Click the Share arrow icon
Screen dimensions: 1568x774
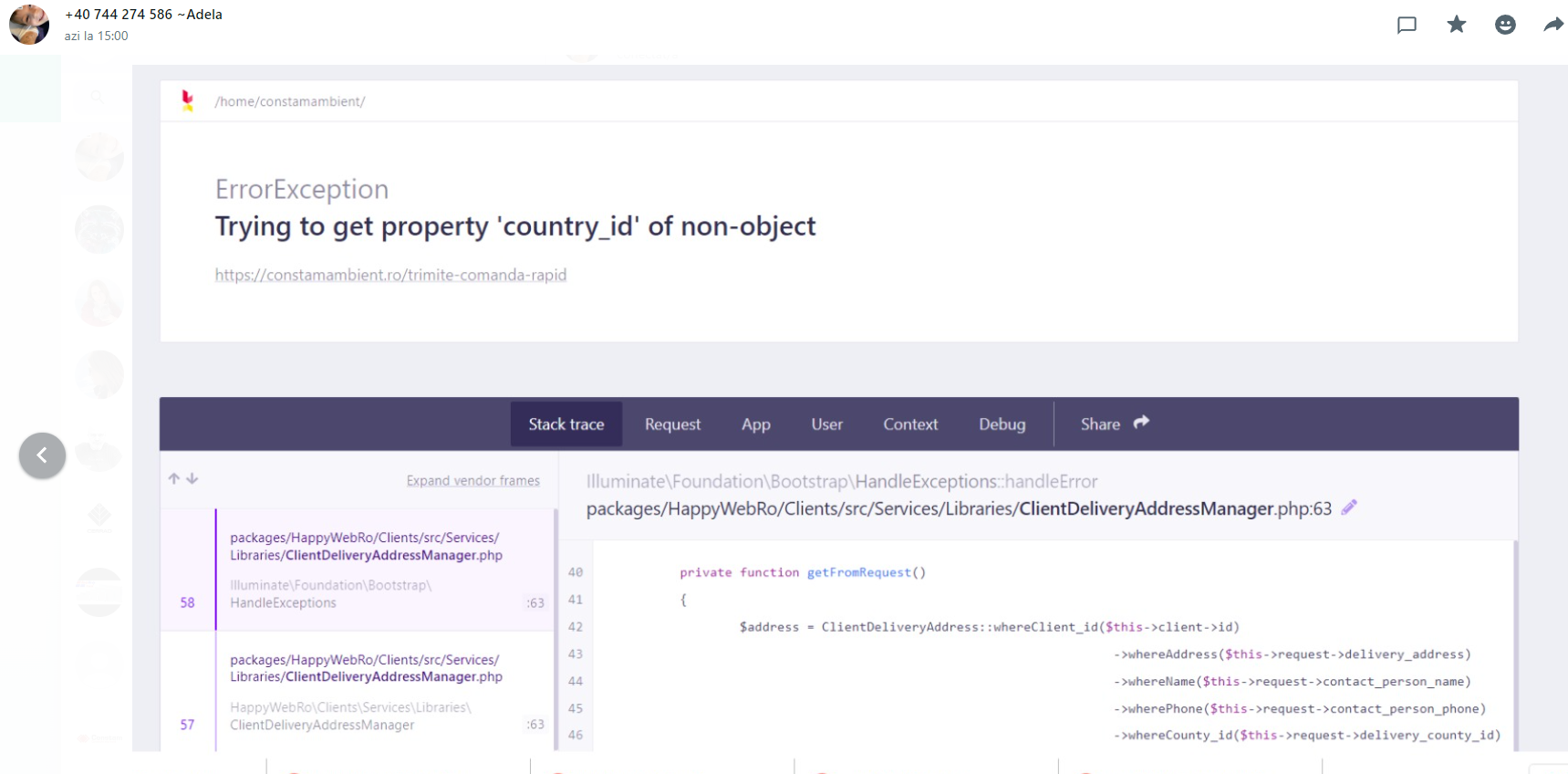[x=1141, y=423]
